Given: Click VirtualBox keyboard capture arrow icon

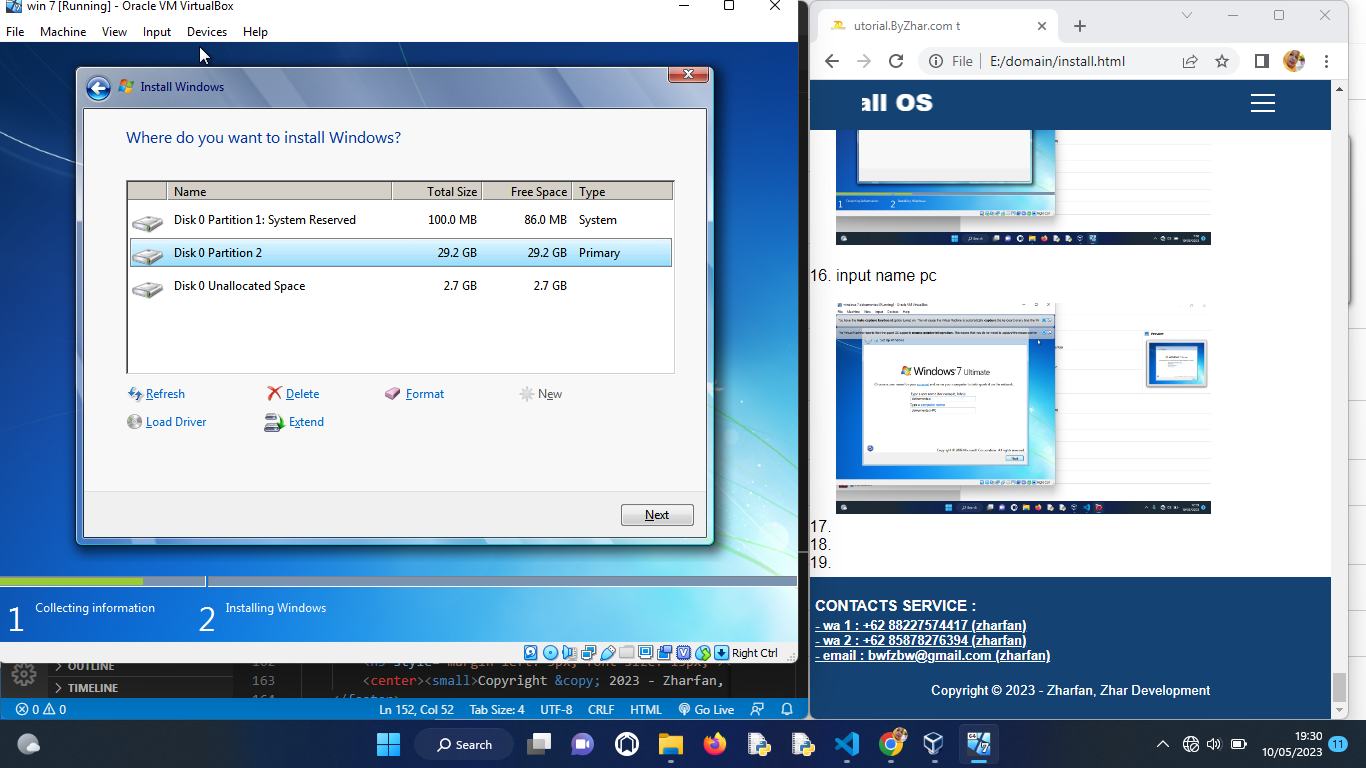Looking at the screenshot, I should [721, 653].
